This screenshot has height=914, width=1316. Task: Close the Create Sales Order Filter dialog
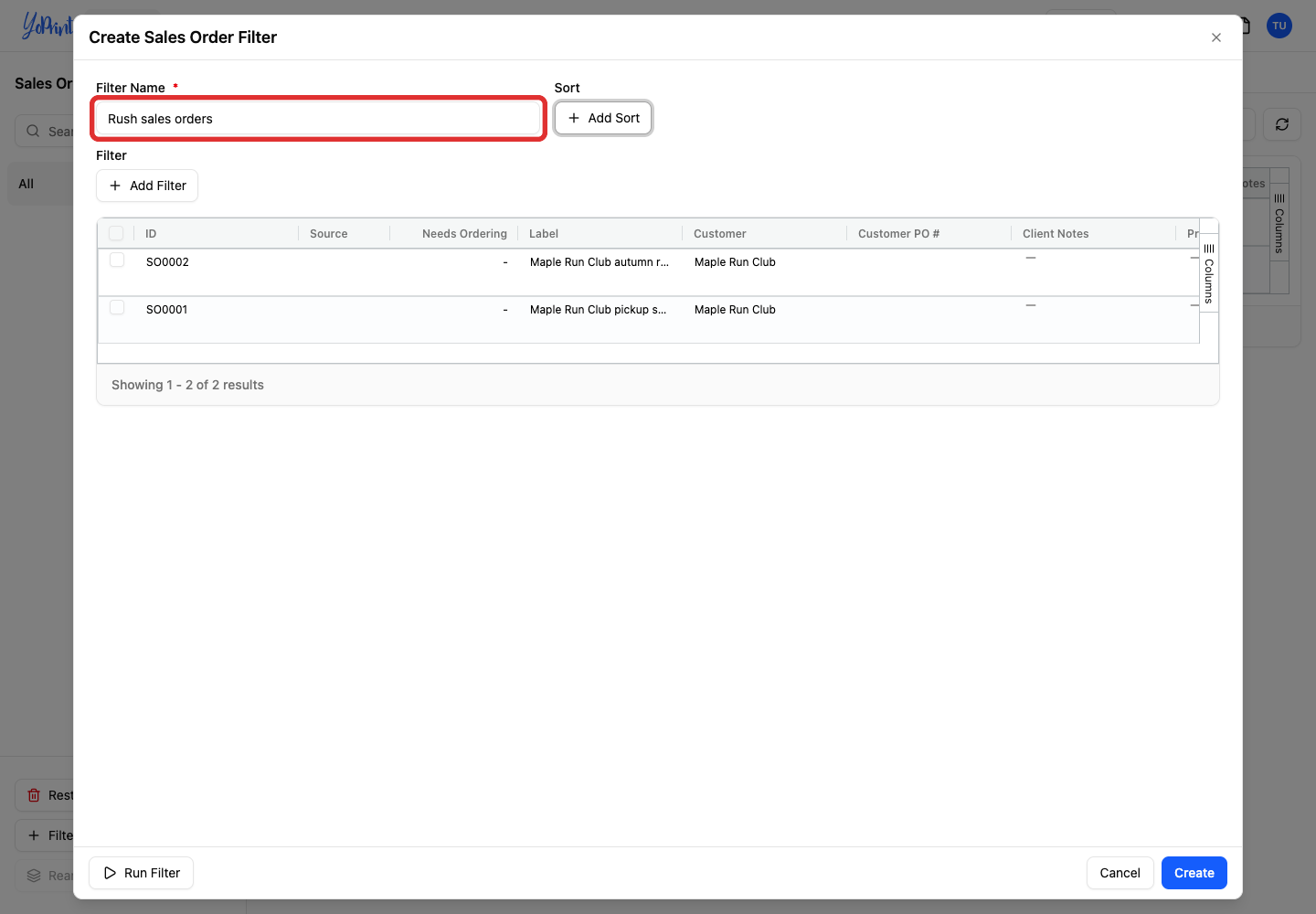click(x=1215, y=37)
